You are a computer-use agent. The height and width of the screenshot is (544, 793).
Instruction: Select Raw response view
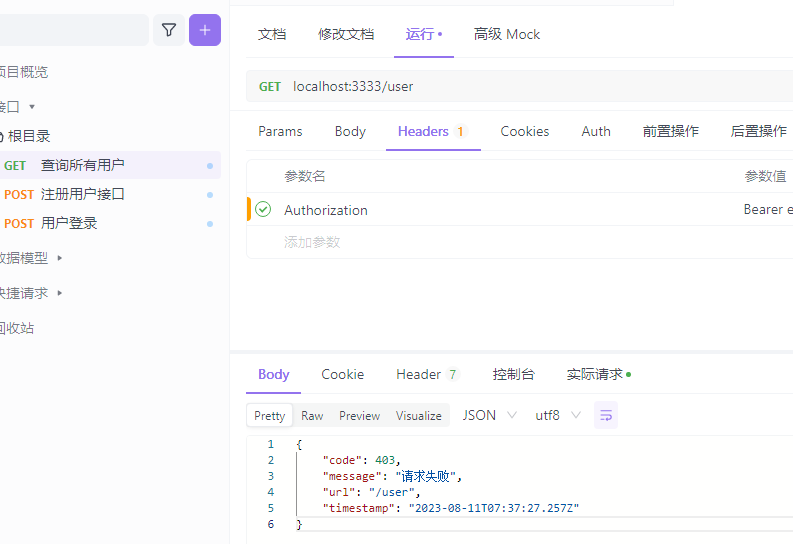pos(312,416)
